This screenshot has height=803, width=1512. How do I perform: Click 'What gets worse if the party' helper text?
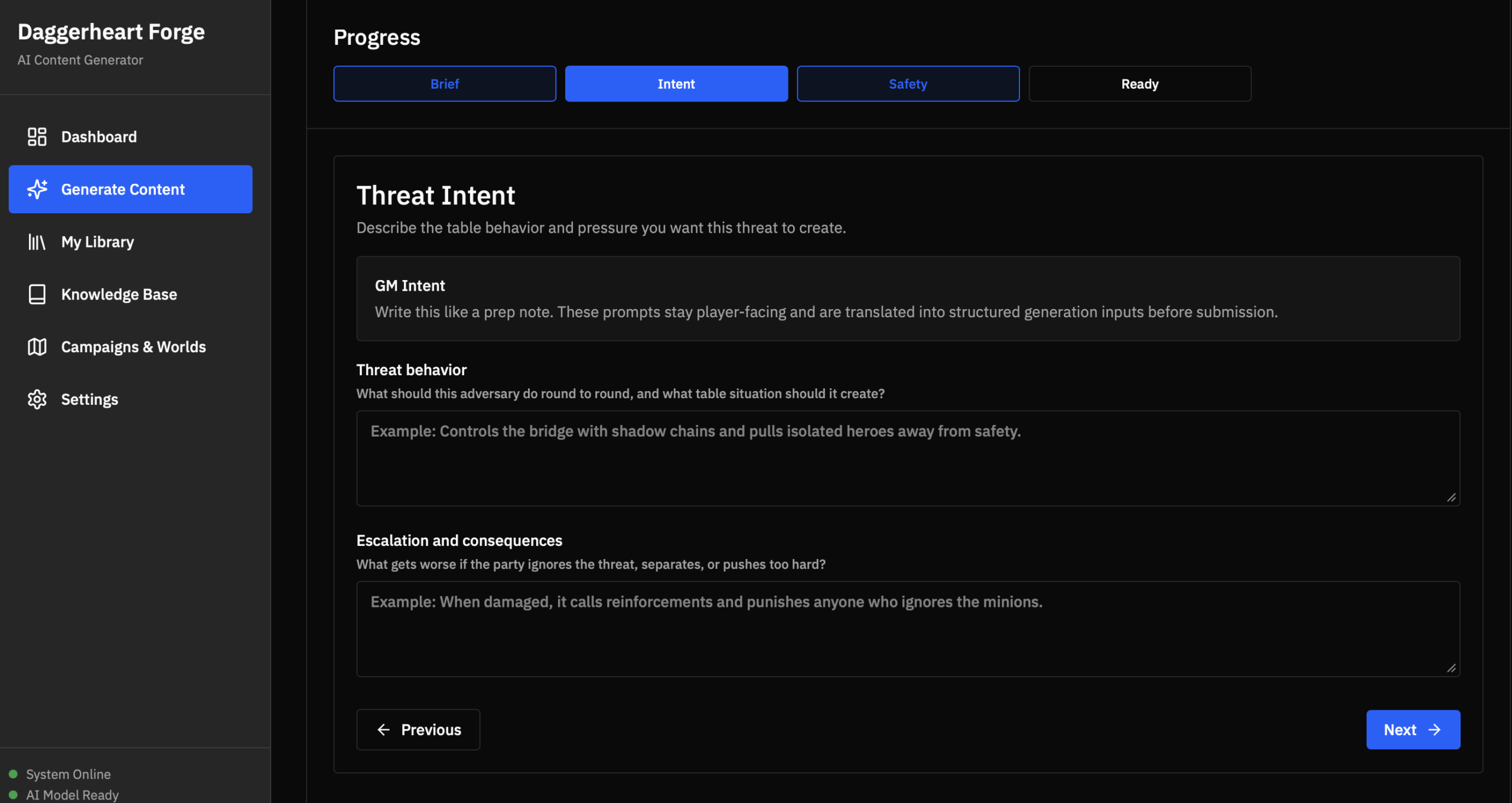coord(591,564)
